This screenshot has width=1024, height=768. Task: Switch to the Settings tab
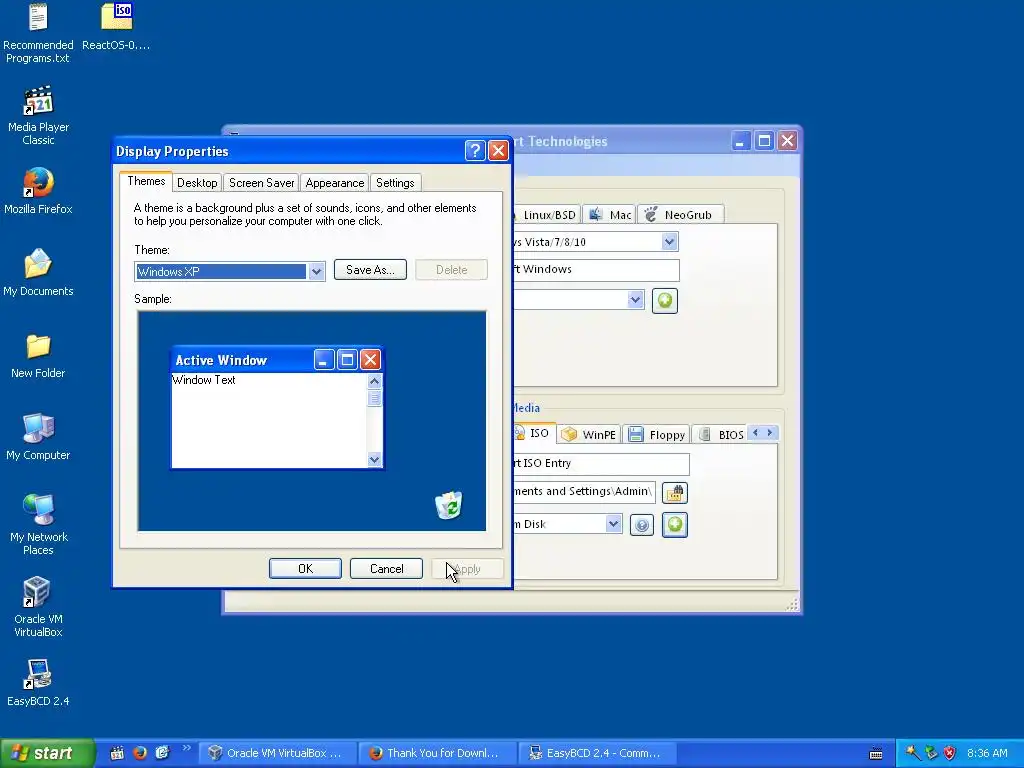tap(395, 183)
